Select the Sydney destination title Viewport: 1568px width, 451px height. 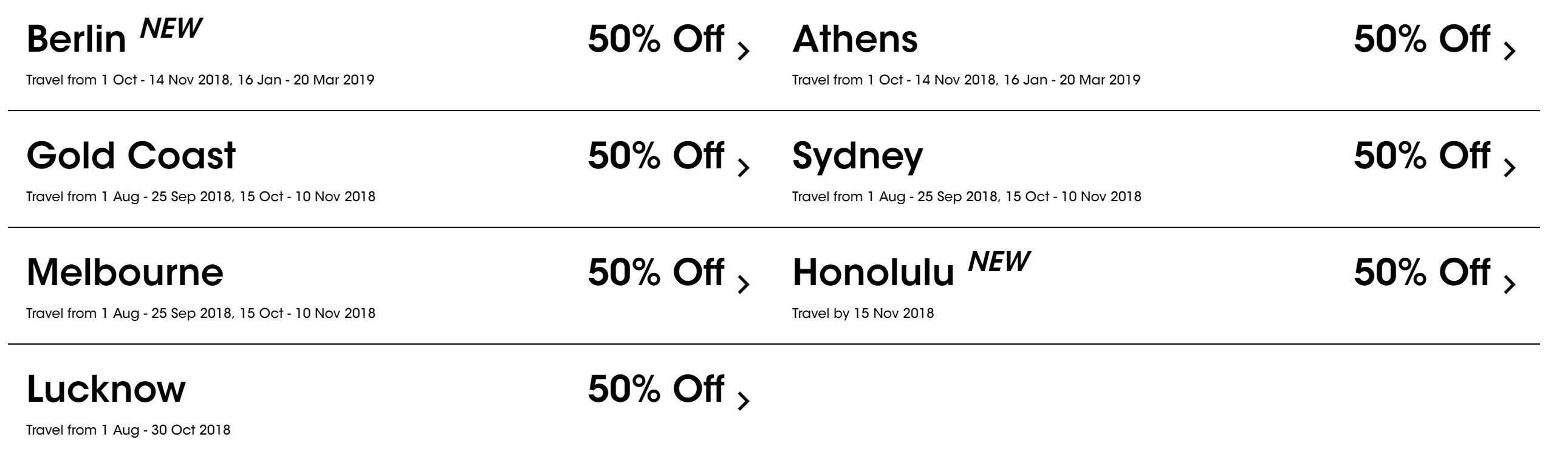point(857,156)
